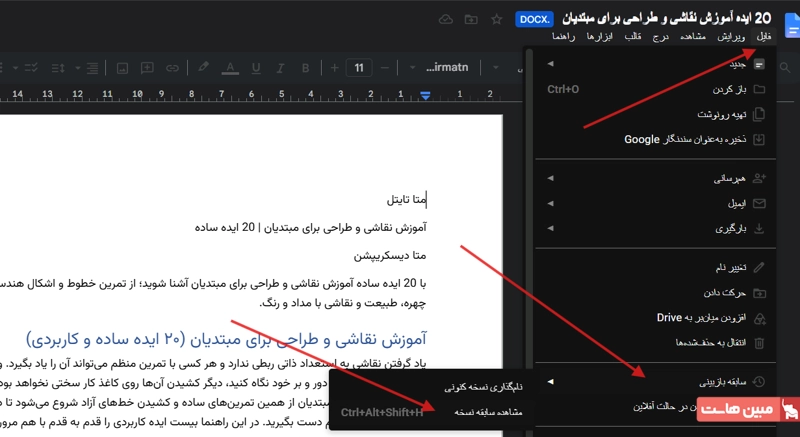Image resolution: width=800 pixels, height=437 pixels.
Task: Click the move folder icon in the menu
Action: (x=759, y=293)
